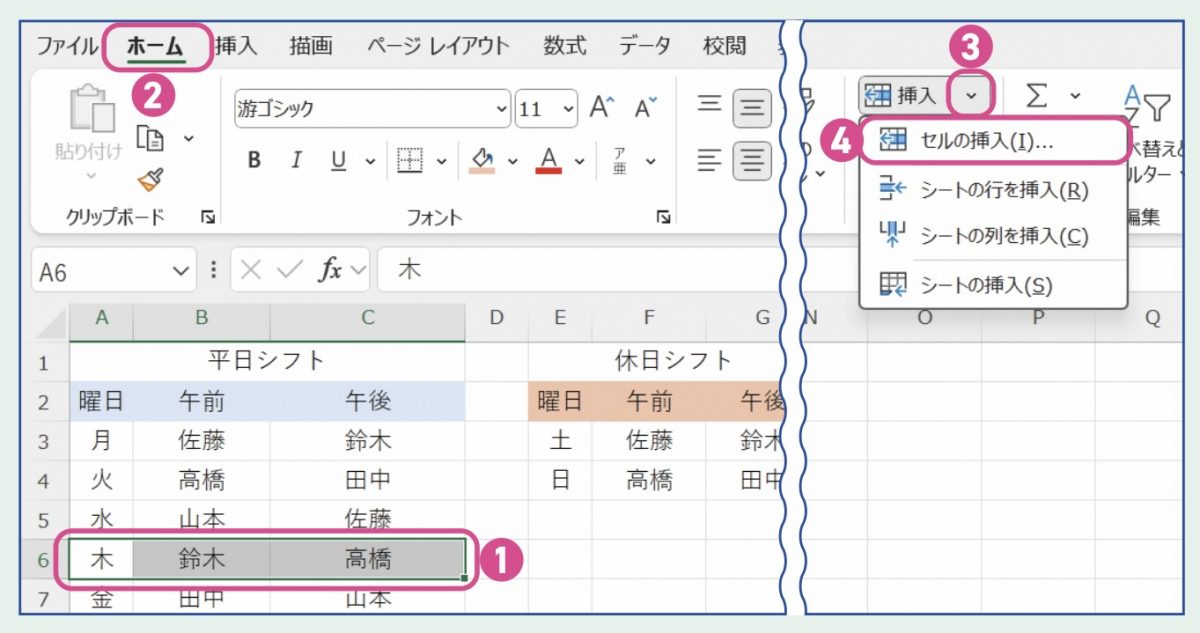Choose シートの挿入(S) from the menu
The width and height of the screenshot is (1200, 633).
(x=993, y=285)
